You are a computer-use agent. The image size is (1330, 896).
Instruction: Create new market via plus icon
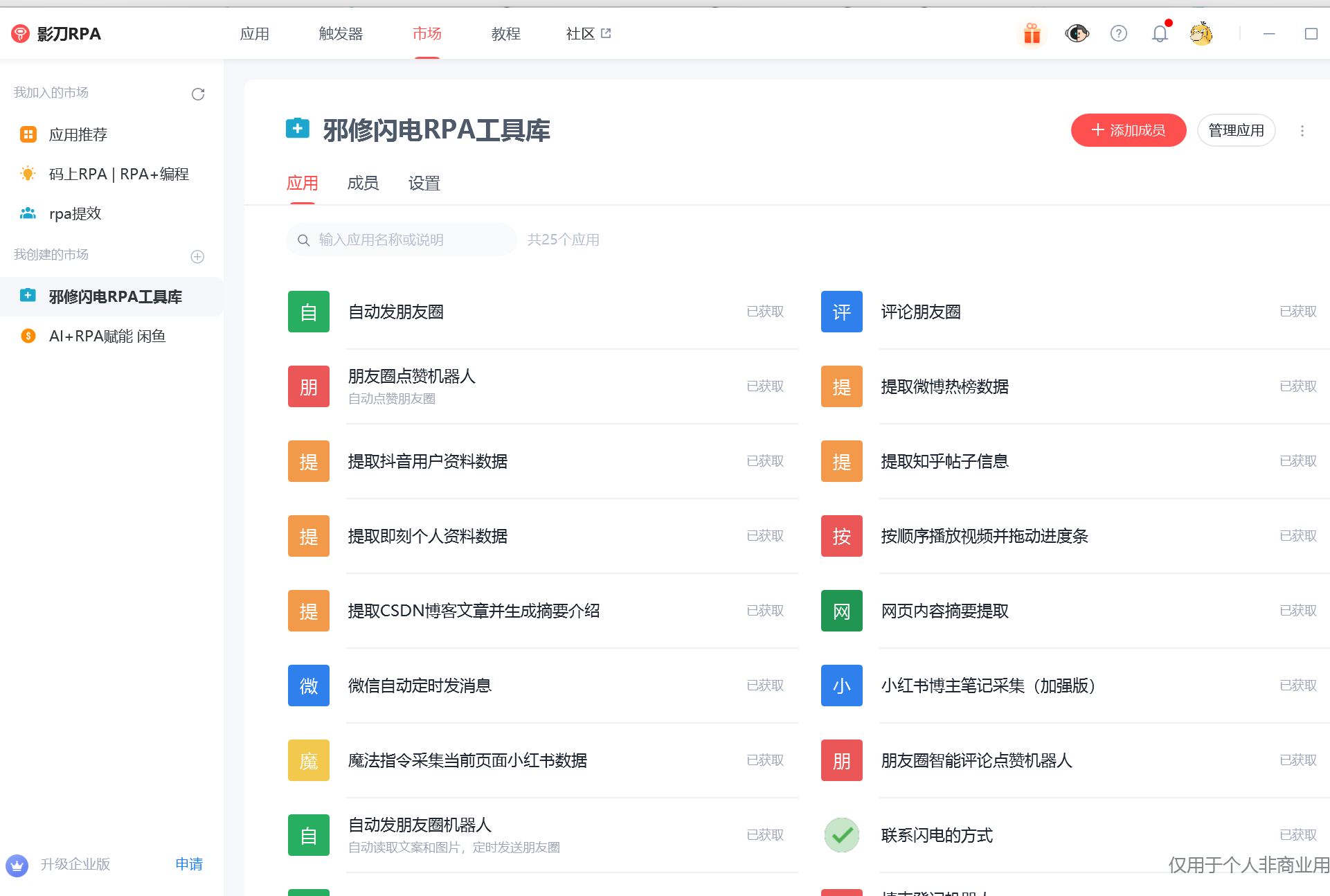click(x=197, y=256)
